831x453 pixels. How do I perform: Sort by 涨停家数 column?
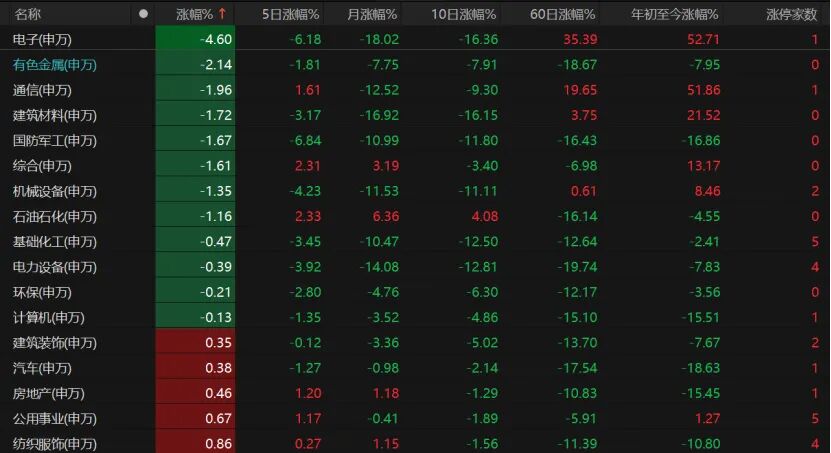point(792,14)
